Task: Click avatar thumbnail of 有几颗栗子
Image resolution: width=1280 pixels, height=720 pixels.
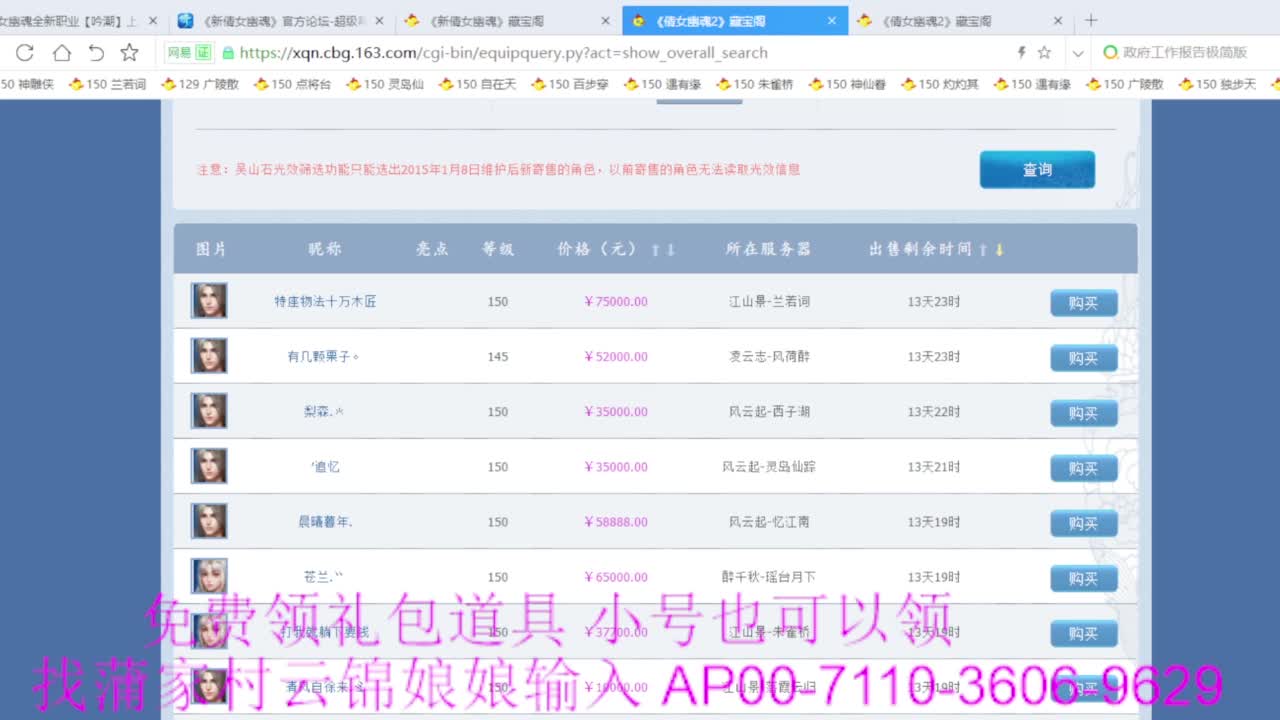Action: 209,356
